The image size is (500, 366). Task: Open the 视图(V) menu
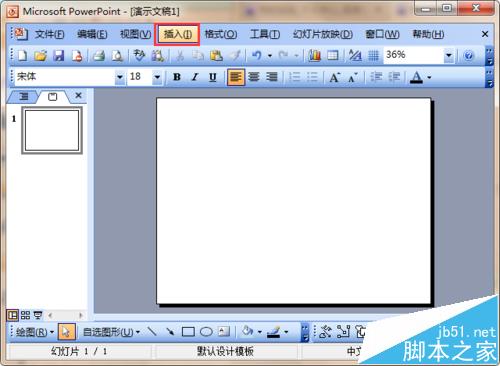(135, 34)
